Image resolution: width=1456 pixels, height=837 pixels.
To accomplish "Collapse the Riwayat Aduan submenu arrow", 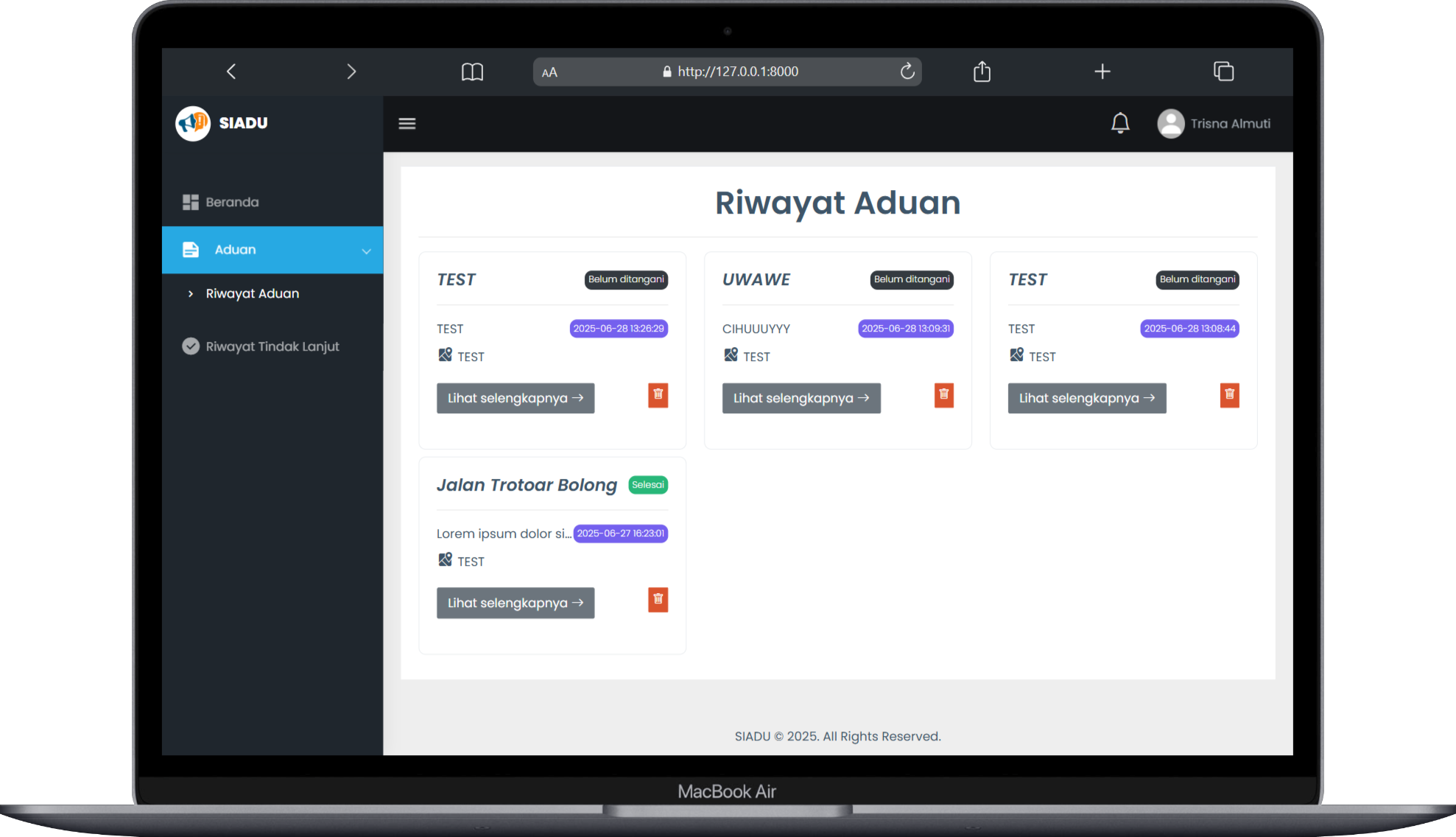I will pos(191,294).
